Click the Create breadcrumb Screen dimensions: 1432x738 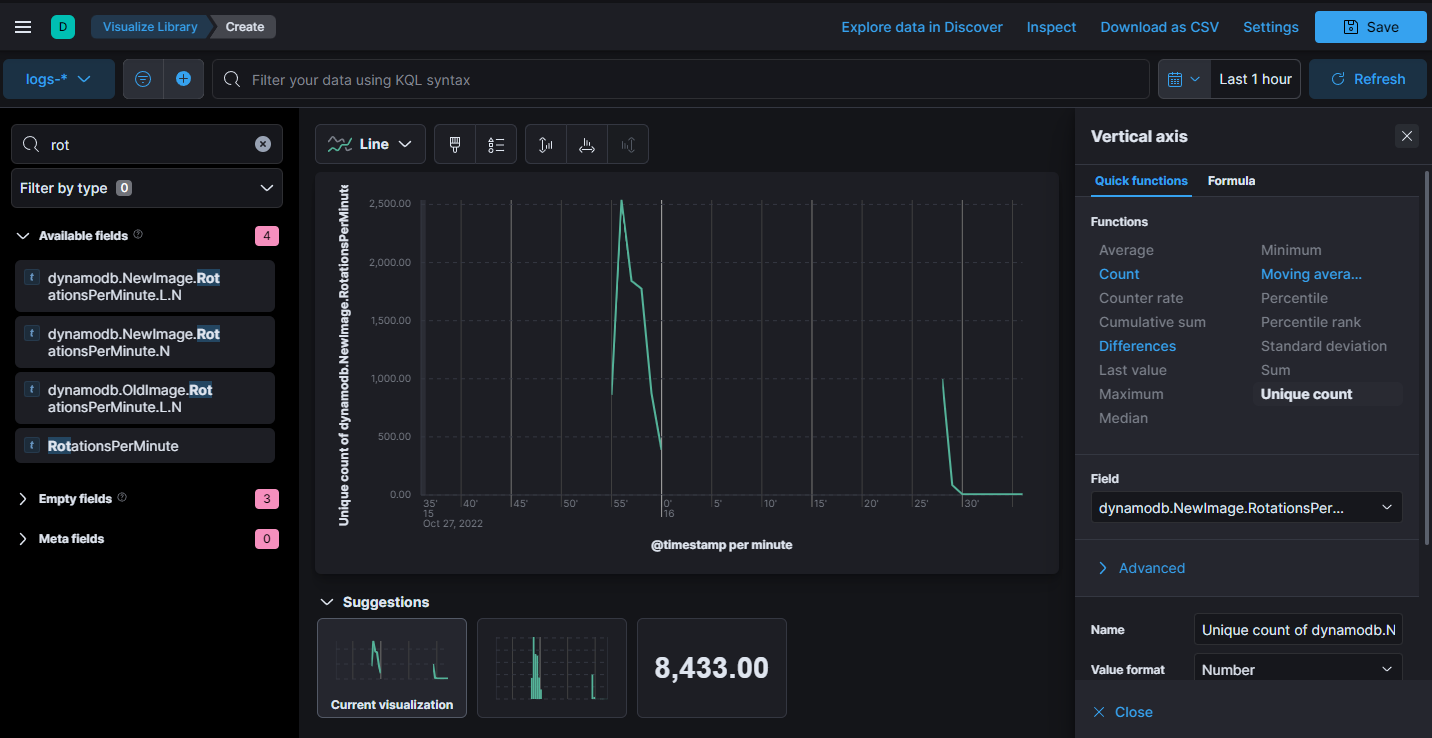pos(245,27)
